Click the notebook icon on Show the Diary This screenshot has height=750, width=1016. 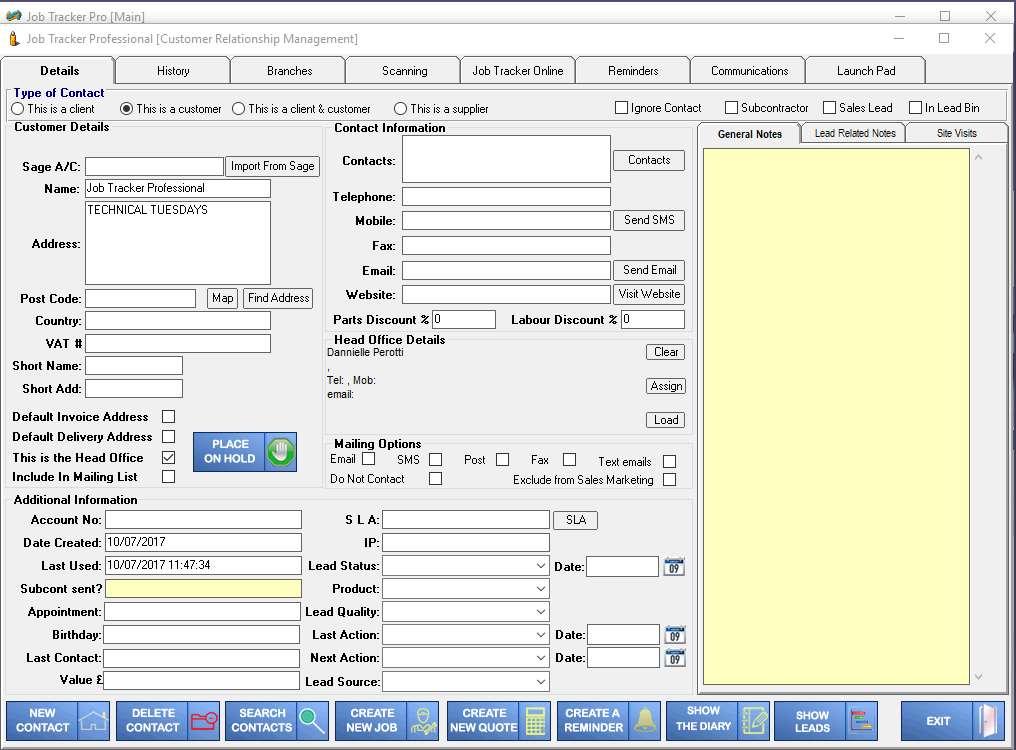pyautogui.click(x=754, y=720)
